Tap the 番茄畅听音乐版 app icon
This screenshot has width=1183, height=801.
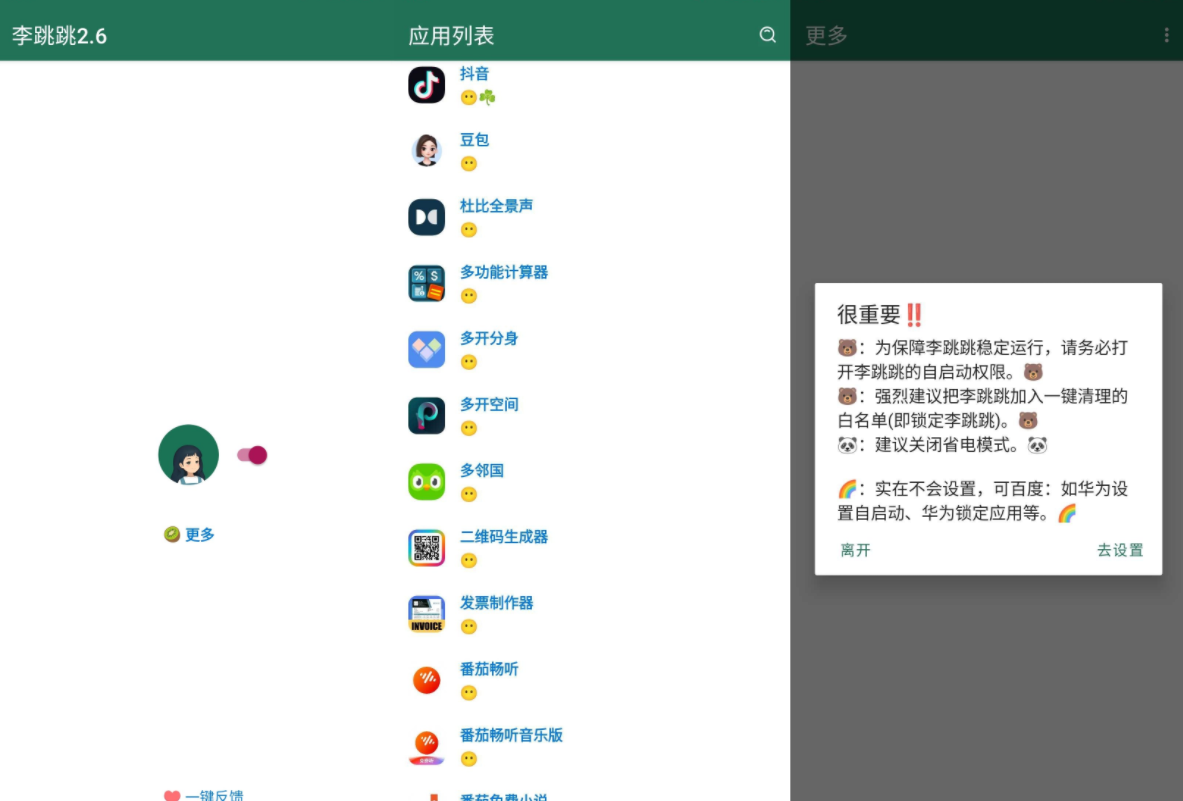coord(426,747)
